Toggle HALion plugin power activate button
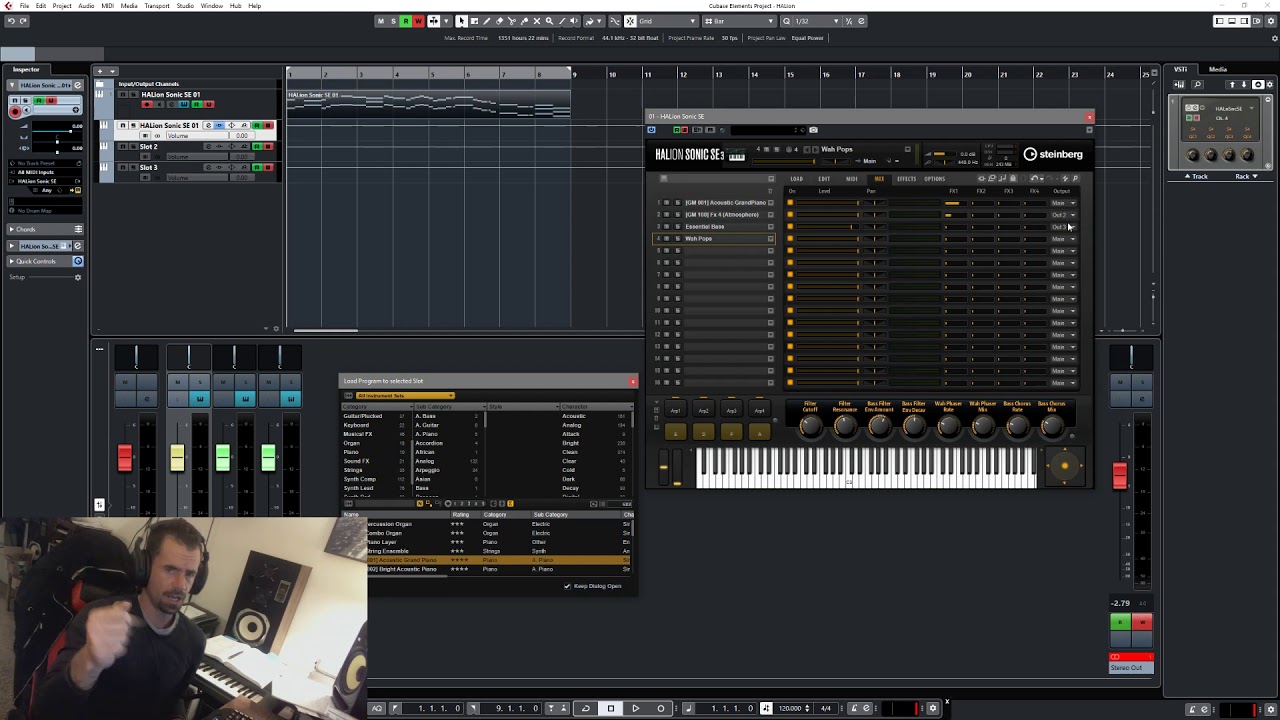 pyautogui.click(x=651, y=130)
